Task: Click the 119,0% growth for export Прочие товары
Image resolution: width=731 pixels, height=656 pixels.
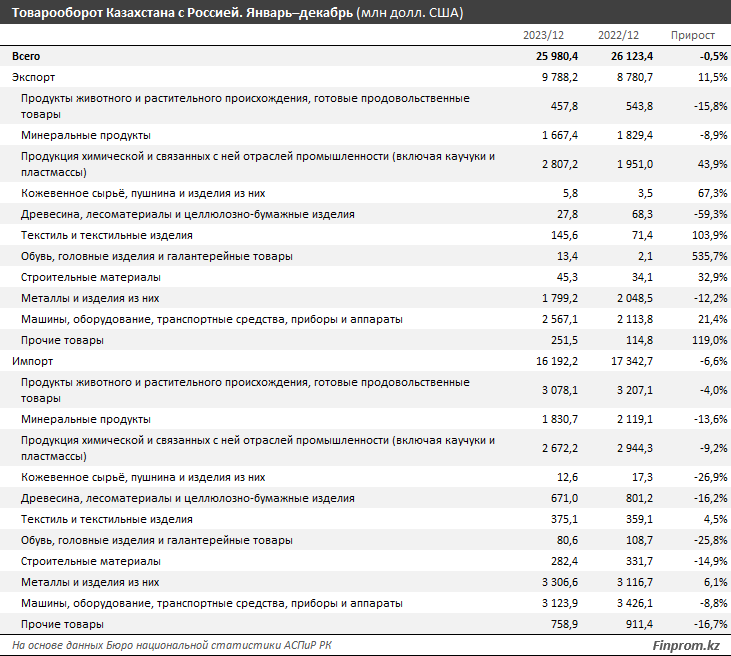Action: (699, 340)
